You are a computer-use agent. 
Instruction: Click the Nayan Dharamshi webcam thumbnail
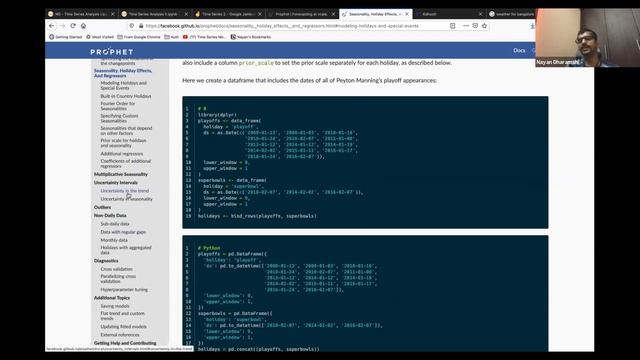click(x=588, y=38)
